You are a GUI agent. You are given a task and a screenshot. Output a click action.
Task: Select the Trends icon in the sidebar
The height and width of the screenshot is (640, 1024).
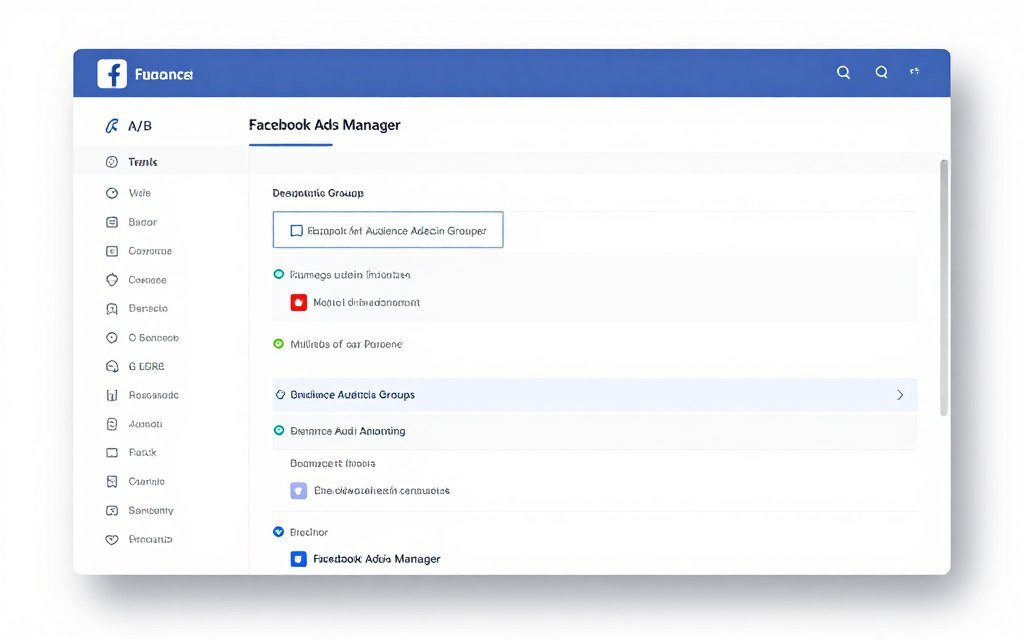(x=110, y=161)
